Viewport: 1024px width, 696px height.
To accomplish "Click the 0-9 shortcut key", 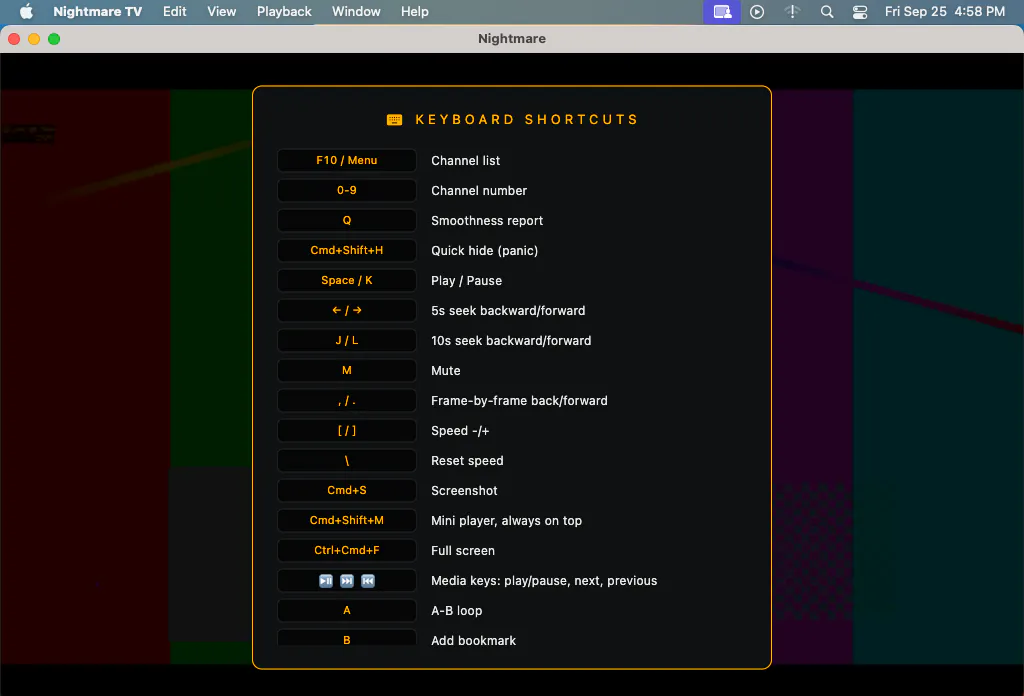I will click(347, 190).
